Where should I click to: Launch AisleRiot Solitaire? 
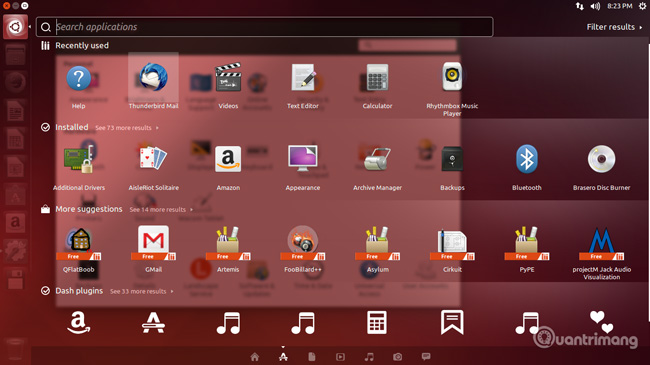click(x=153, y=158)
